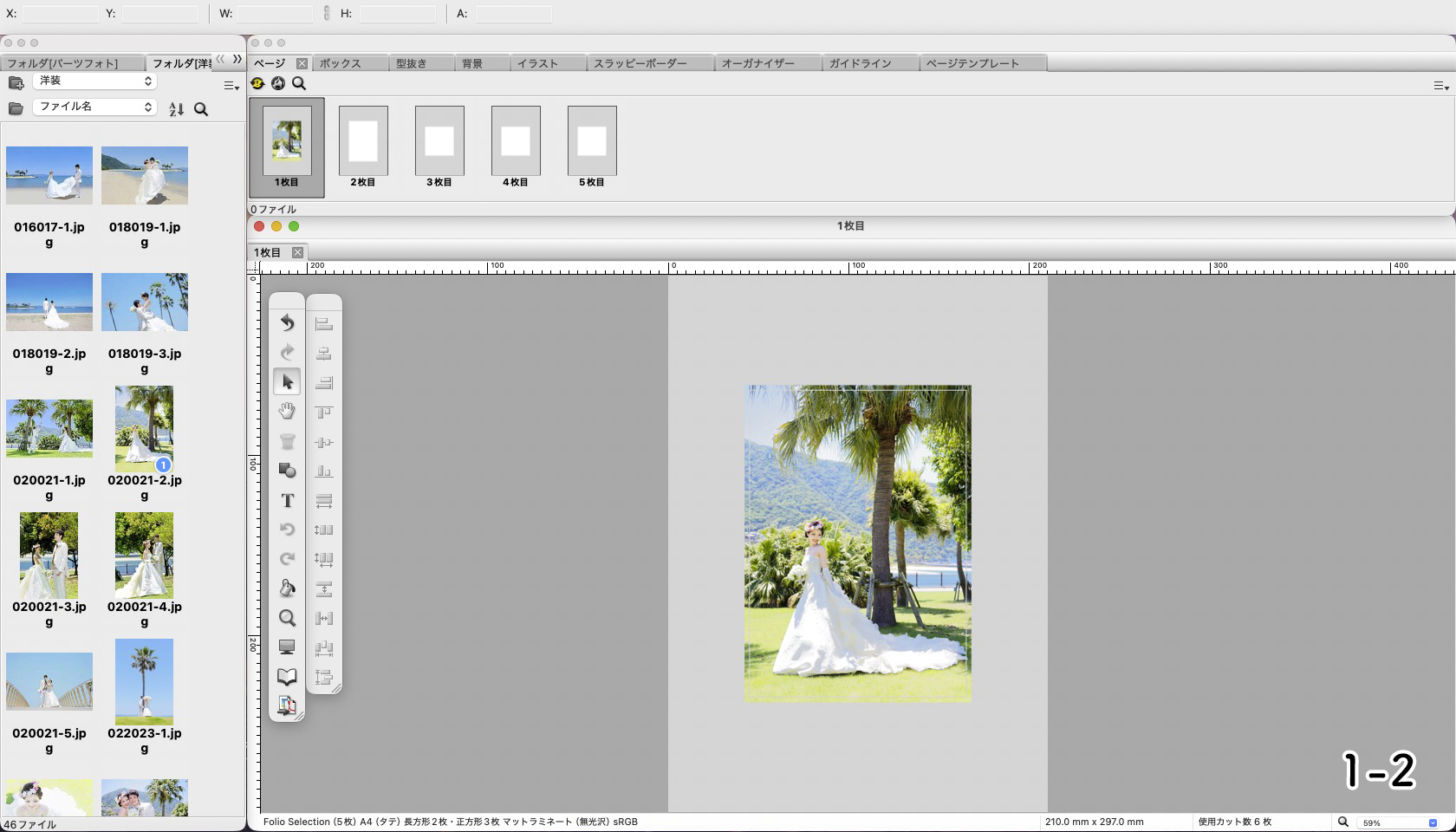Open the book preview icon
Image resolution: width=1456 pixels, height=832 pixels.
click(287, 677)
